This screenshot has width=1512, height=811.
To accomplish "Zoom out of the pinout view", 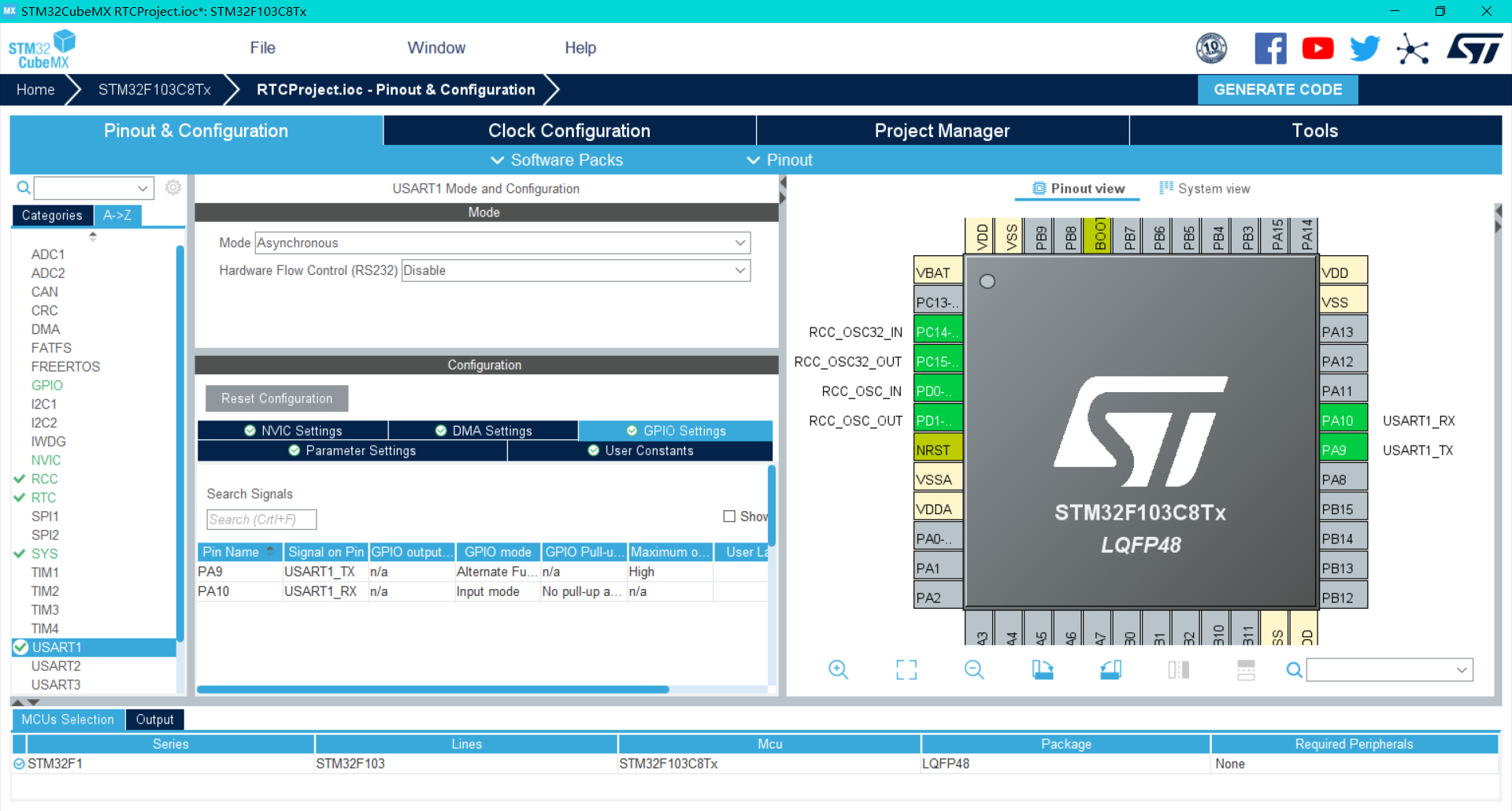I will [974, 670].
